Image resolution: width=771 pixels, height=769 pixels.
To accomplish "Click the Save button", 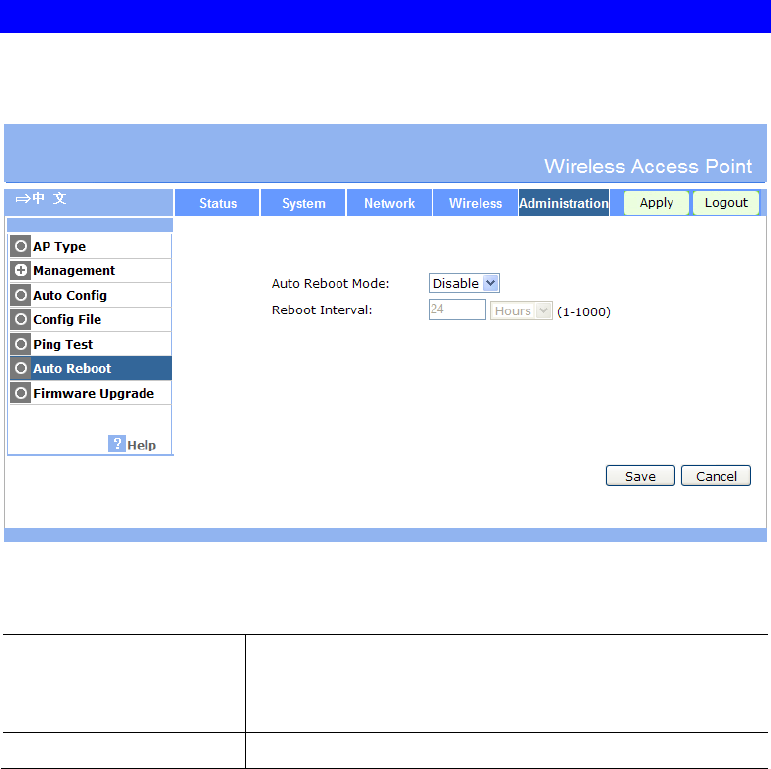I will (x=640, y=476).
